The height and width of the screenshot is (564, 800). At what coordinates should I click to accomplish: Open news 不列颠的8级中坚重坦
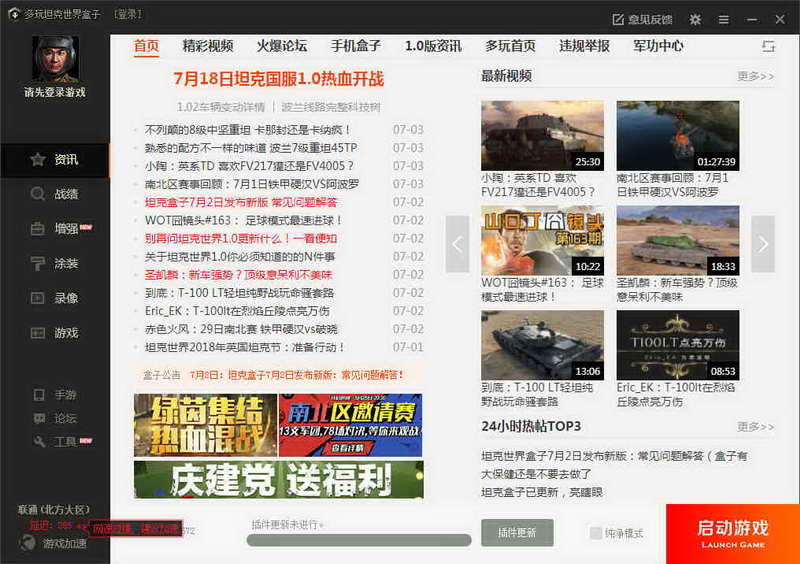[x=248, y=130]
